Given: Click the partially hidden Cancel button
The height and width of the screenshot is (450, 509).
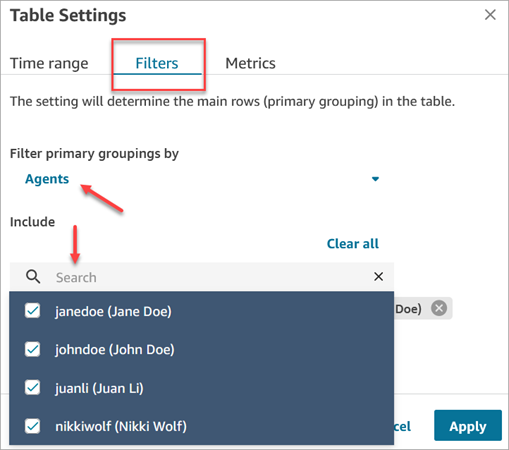Looking at the screenshot, I should [402, 426].
